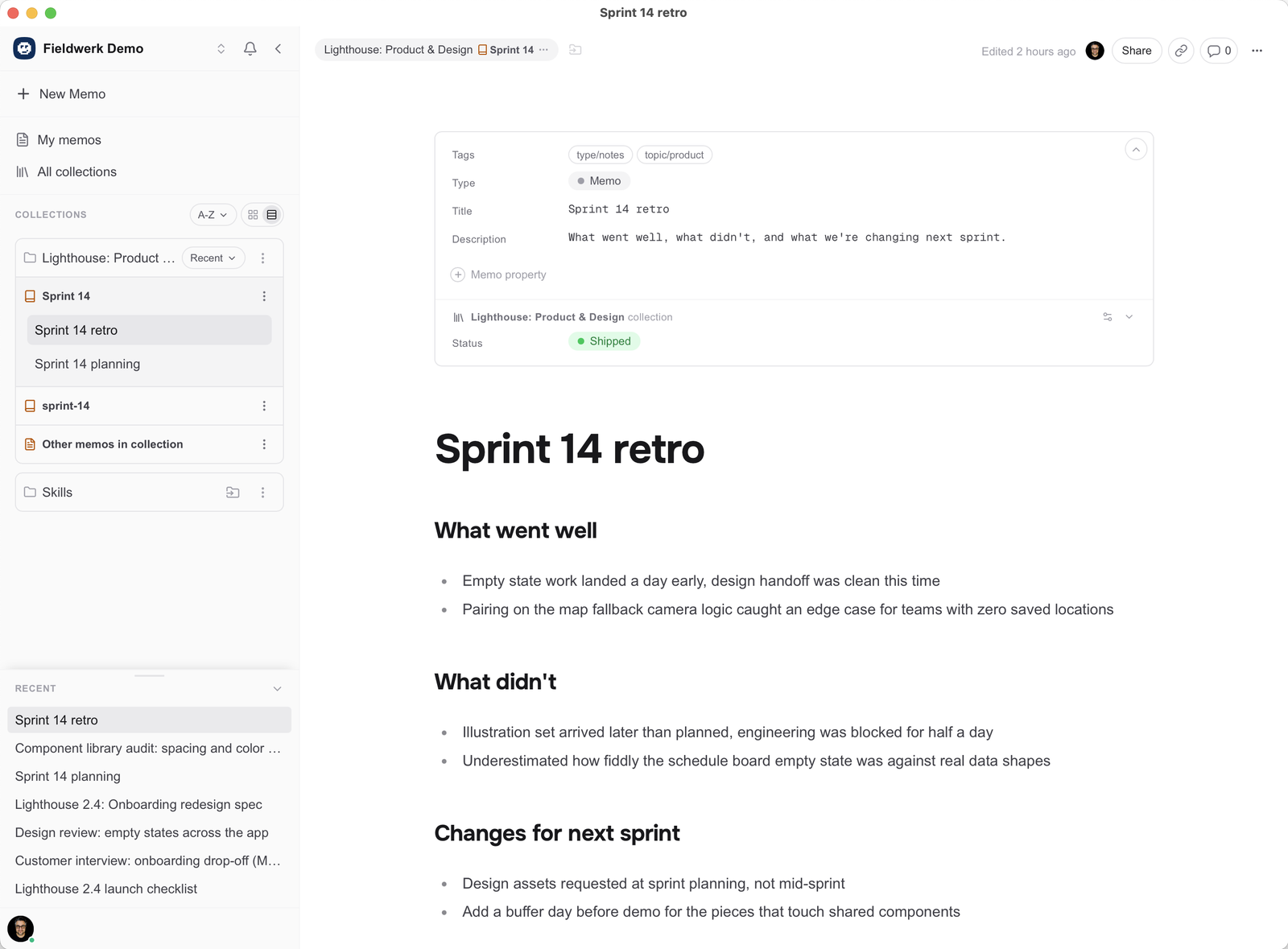The height and width of the screenshot is (949, 1288).
Task: Open Skills collection more options
Action: [x=262, y=493]
